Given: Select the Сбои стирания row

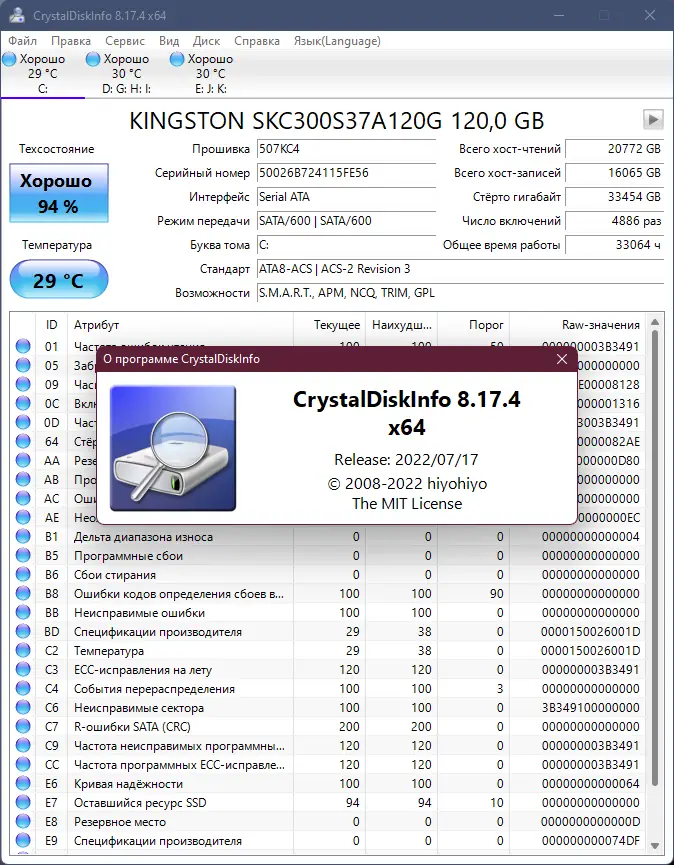Looking at the screenshot, I should click(328, 575).
